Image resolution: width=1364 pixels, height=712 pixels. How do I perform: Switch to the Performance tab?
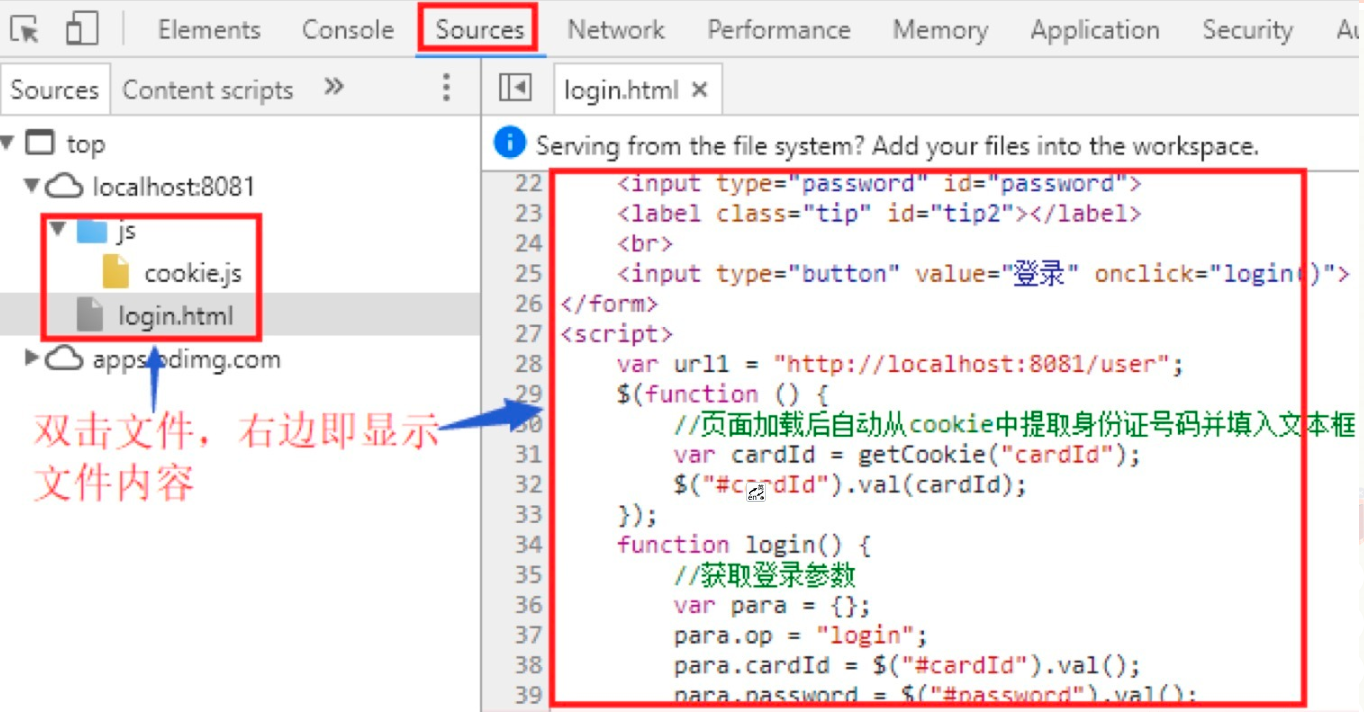(779, 30)
